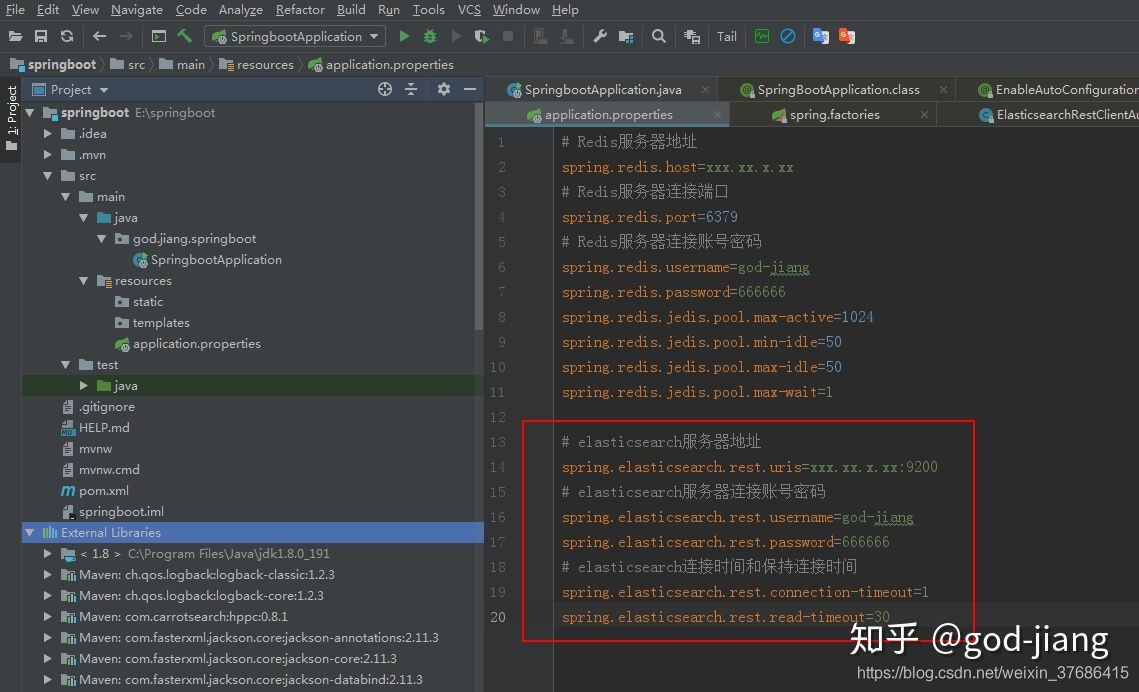Click the Tail toolbar button
The height and width of the screenshot is (692, 1139).
tap(726, 36)
